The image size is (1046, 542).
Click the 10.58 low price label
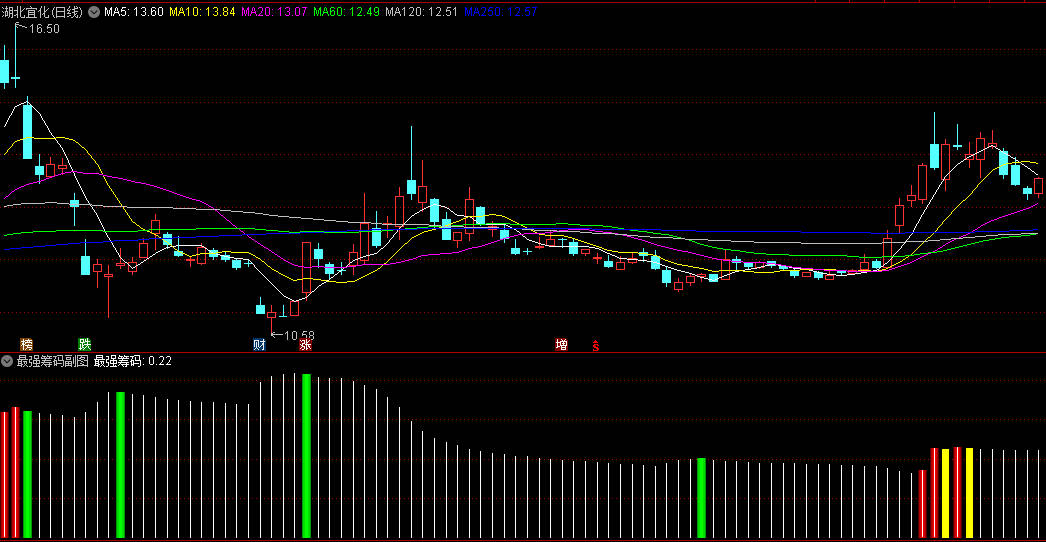coord(299,335)
